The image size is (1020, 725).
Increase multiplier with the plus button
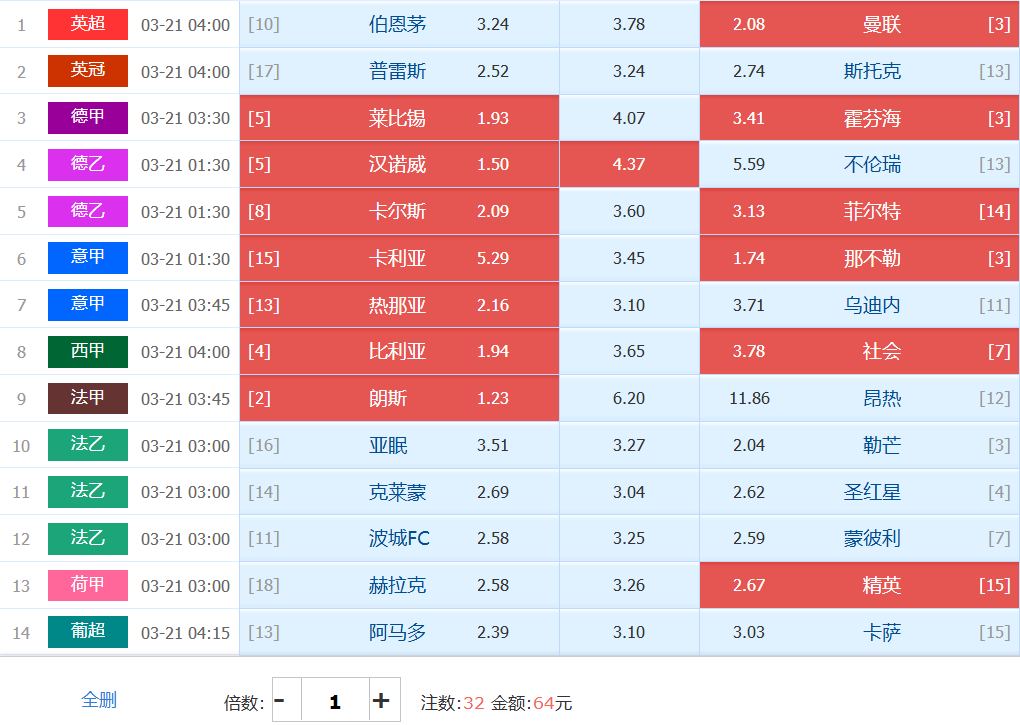381,701
